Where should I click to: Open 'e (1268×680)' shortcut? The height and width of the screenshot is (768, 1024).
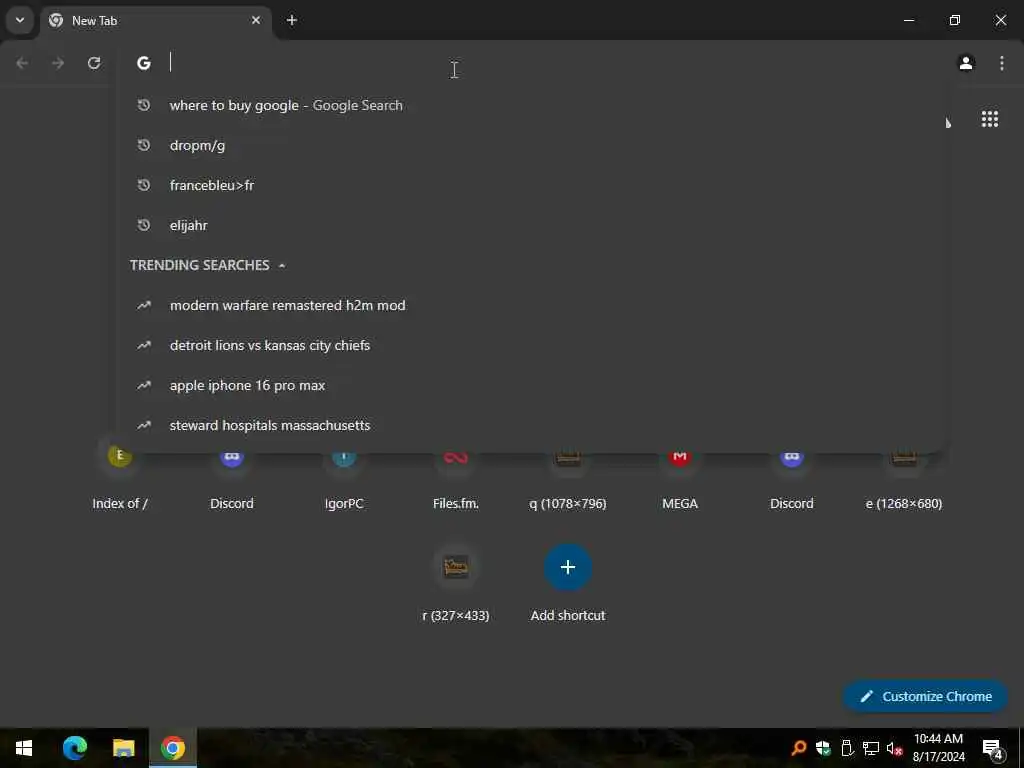click(x=904, y=480)
